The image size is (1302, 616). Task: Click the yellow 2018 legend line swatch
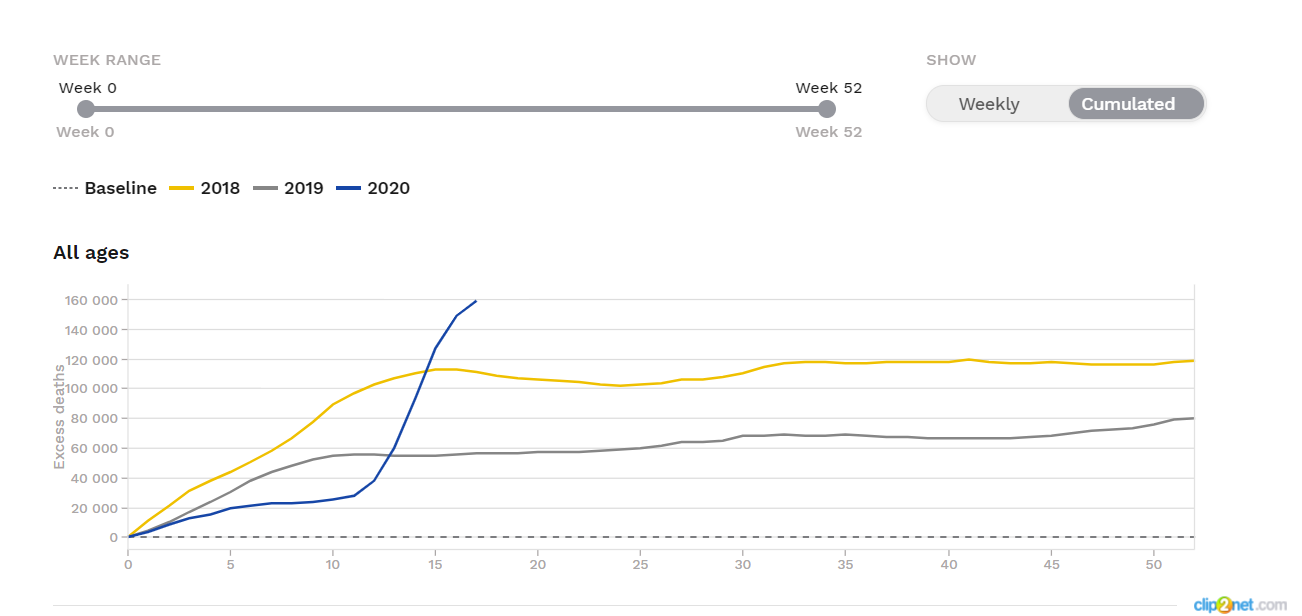click(x=181, y=188)
